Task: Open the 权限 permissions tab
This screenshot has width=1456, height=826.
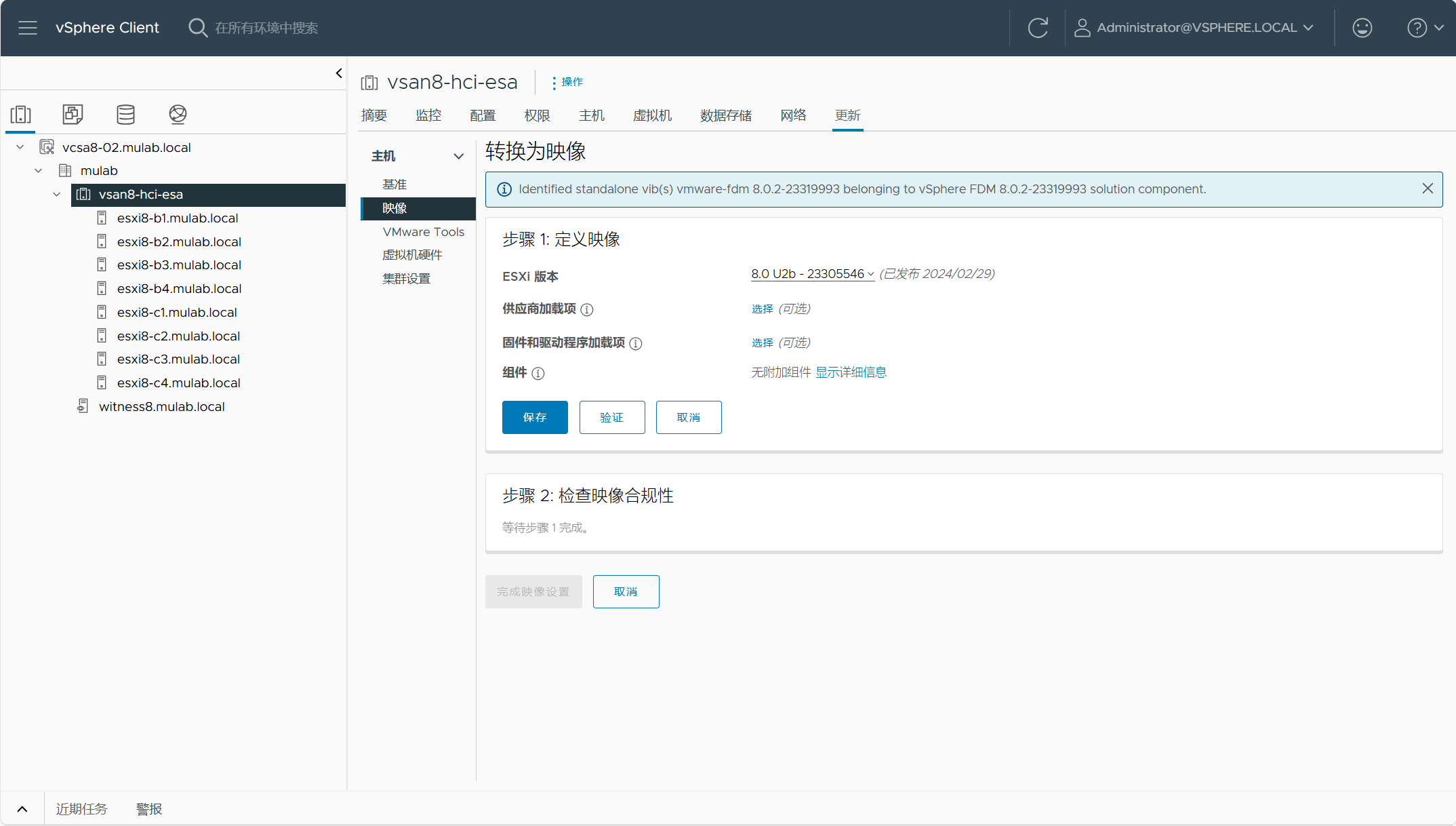Action: coord(537,115)
